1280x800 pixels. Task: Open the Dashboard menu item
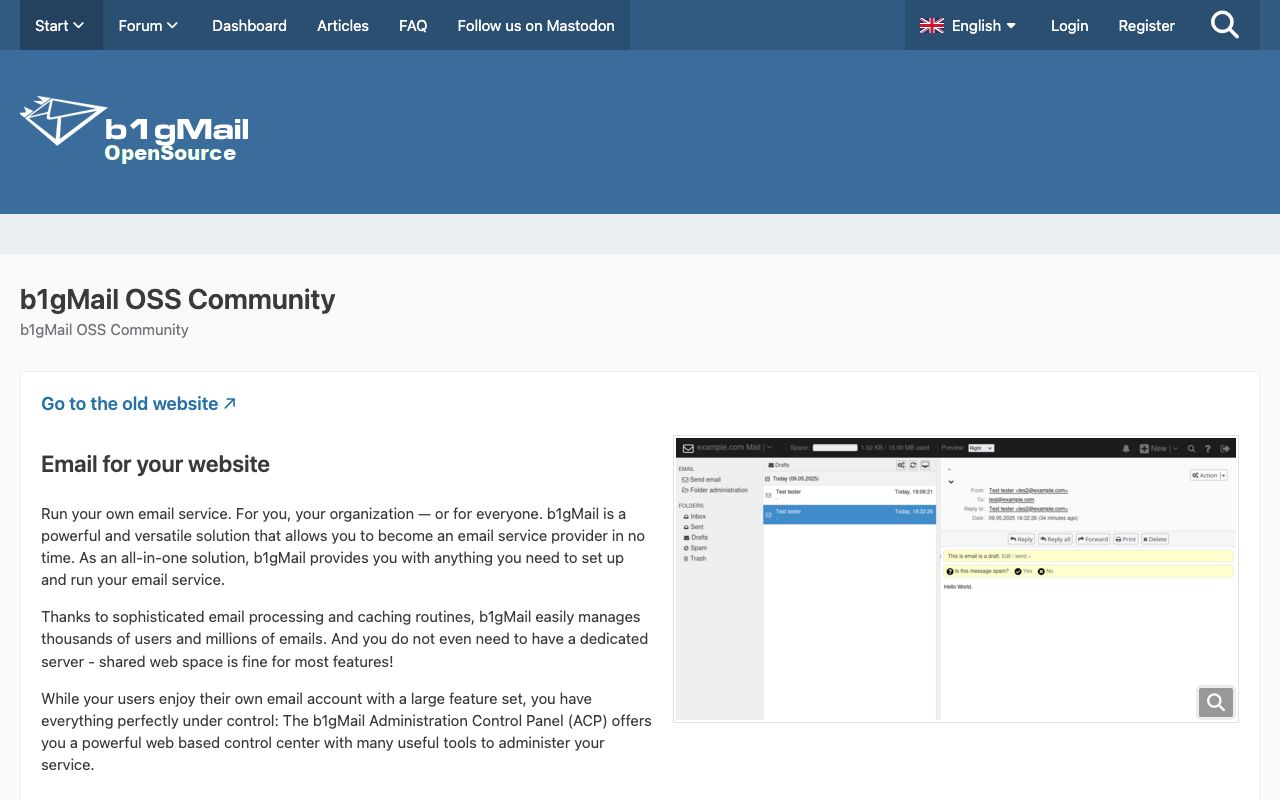pyautogui.click(x=249, y=25)
